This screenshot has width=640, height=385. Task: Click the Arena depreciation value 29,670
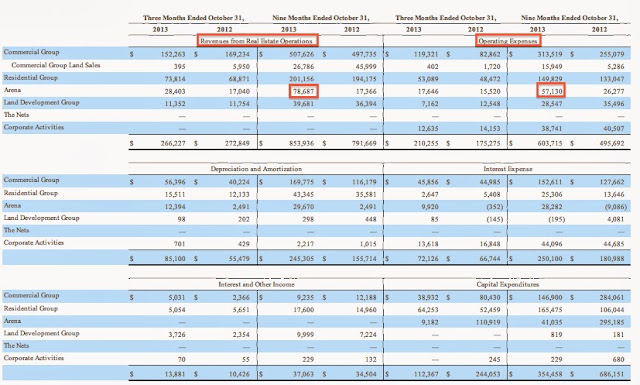click(x=304, y=207)
